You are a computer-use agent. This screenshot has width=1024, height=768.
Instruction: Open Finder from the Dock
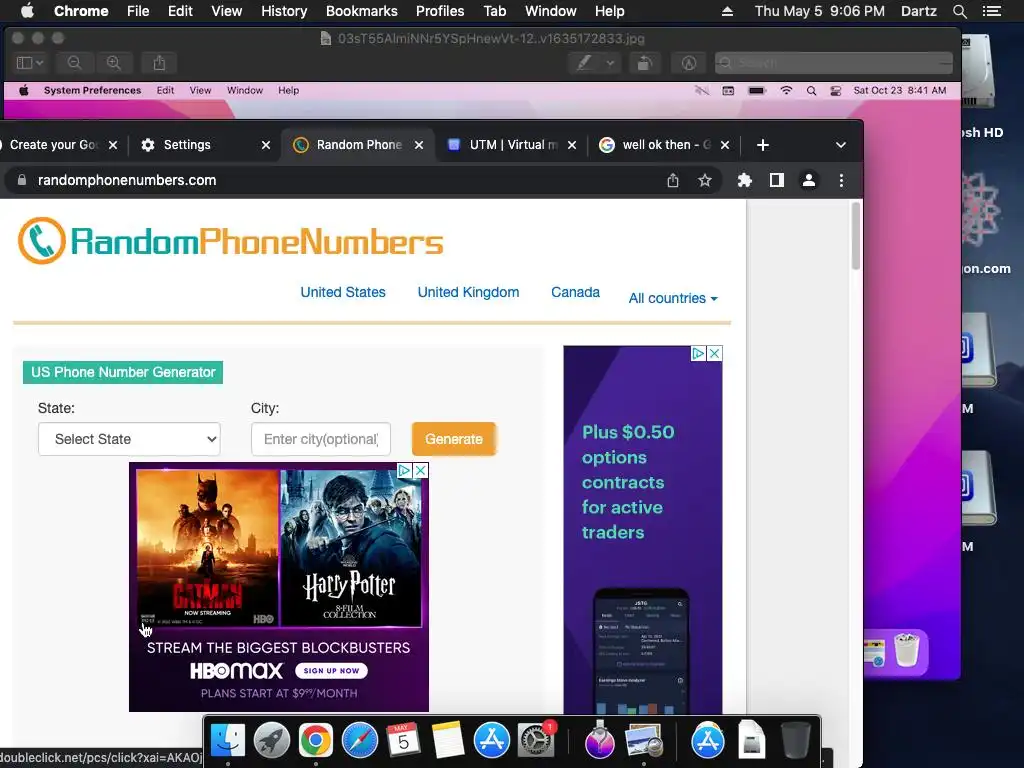[x=227, y=741]
